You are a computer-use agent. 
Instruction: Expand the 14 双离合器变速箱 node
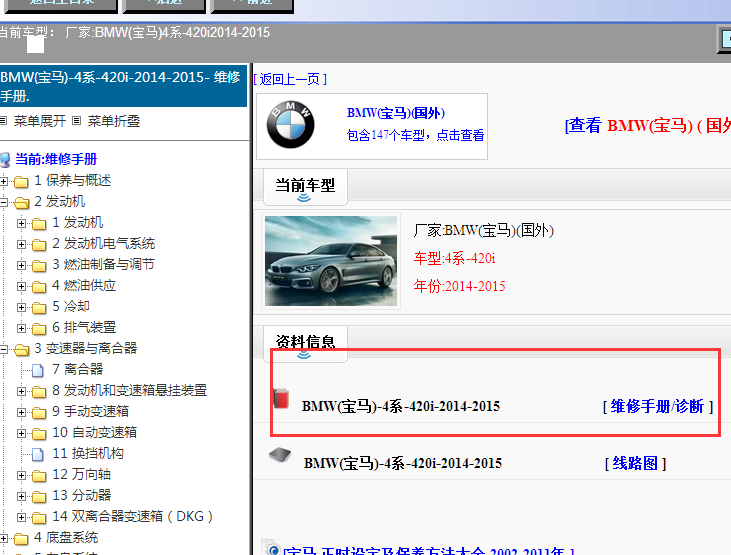click(x=21, y=517)
